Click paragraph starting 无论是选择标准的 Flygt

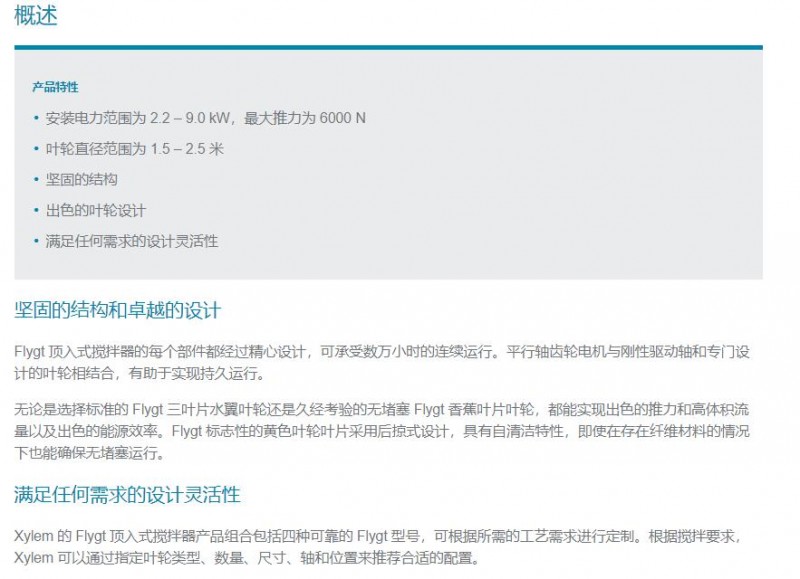click(x=382, y=431)
